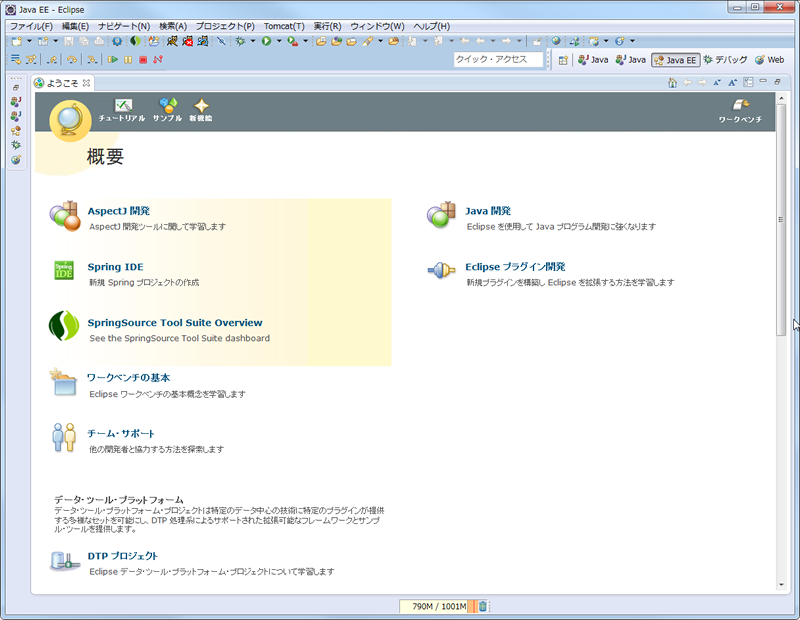Click the green Spring dashboard toolbar icon
The height and width of the screenshot is (620, 800).
tap(135, 41)
